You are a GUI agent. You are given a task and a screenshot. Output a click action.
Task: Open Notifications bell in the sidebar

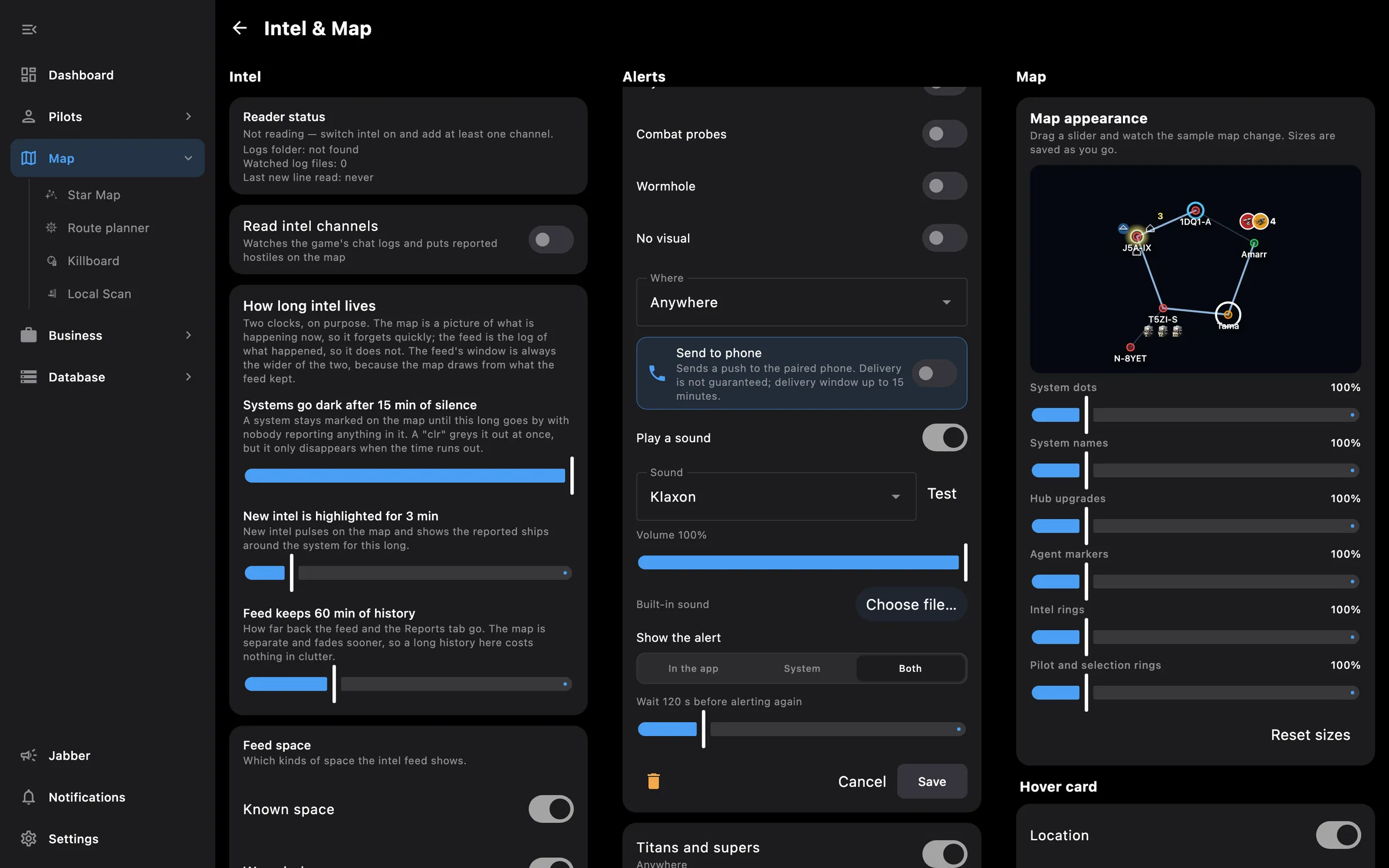pyautogui.click(x=28, y=797)
